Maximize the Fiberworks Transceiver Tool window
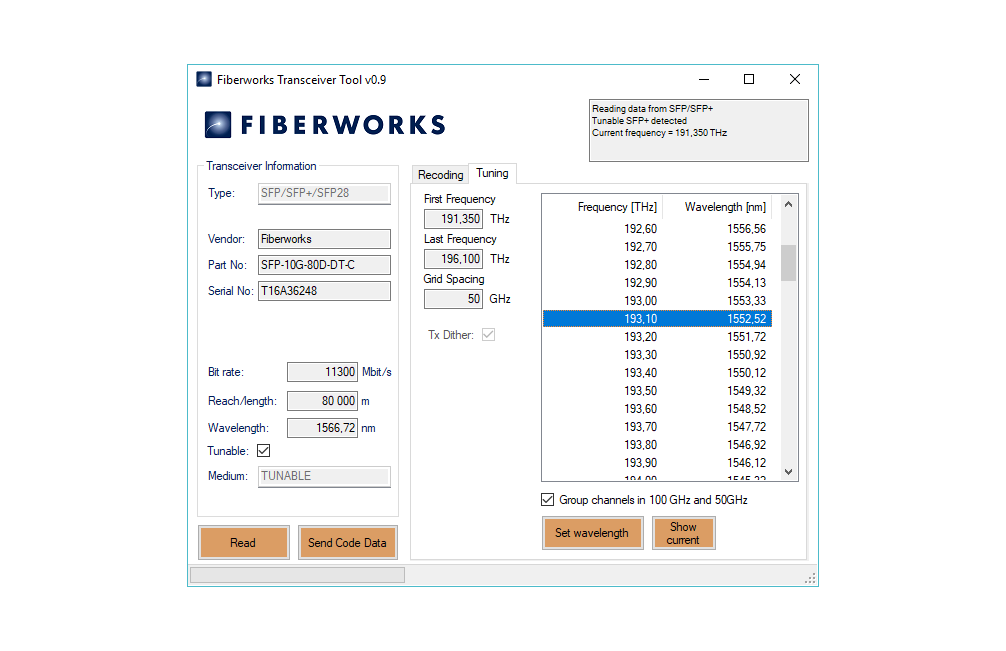1006x651 pixels. click(749, 80)
